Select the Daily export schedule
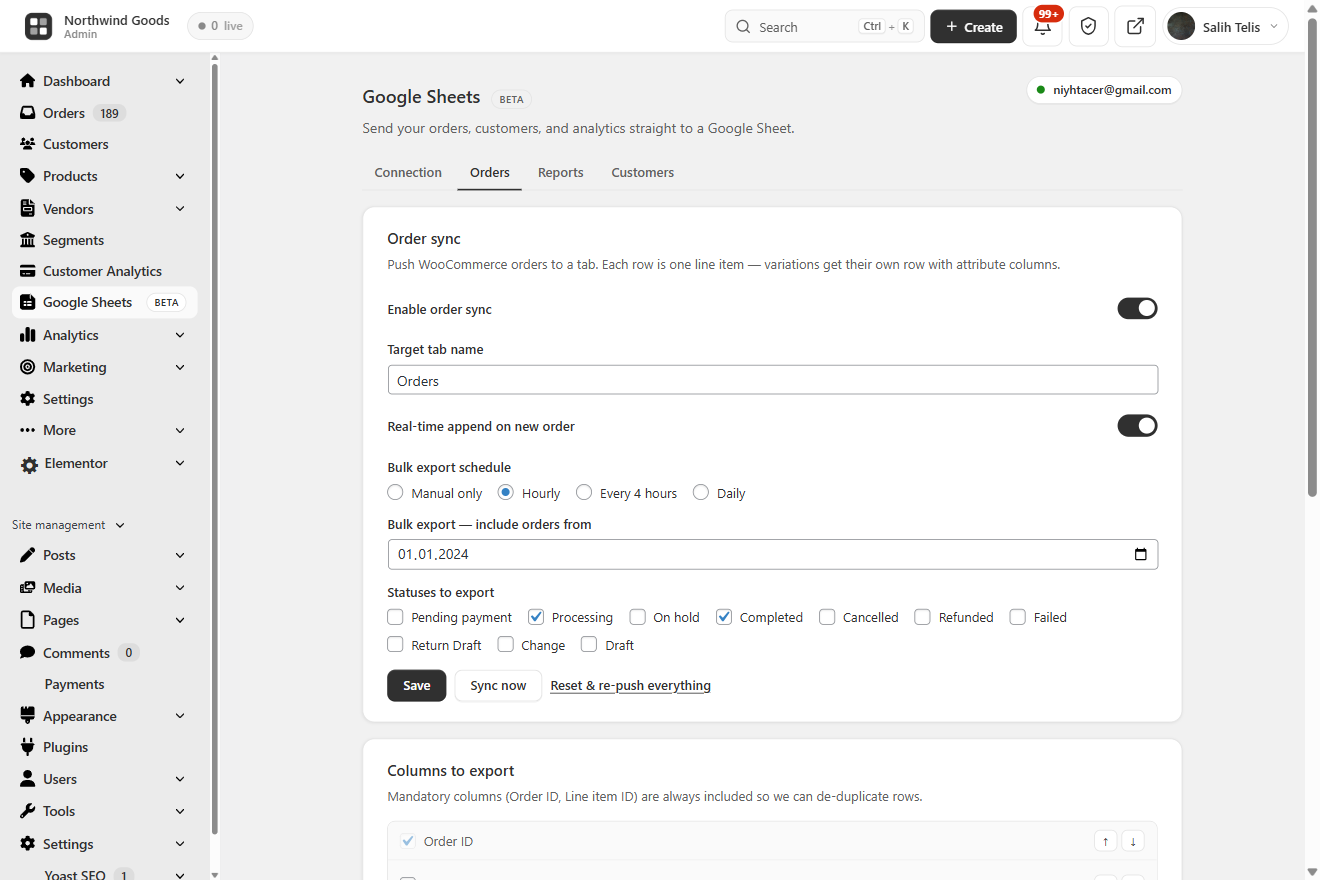The height and width of the screenshot is (880, 1320). (701, 492)
